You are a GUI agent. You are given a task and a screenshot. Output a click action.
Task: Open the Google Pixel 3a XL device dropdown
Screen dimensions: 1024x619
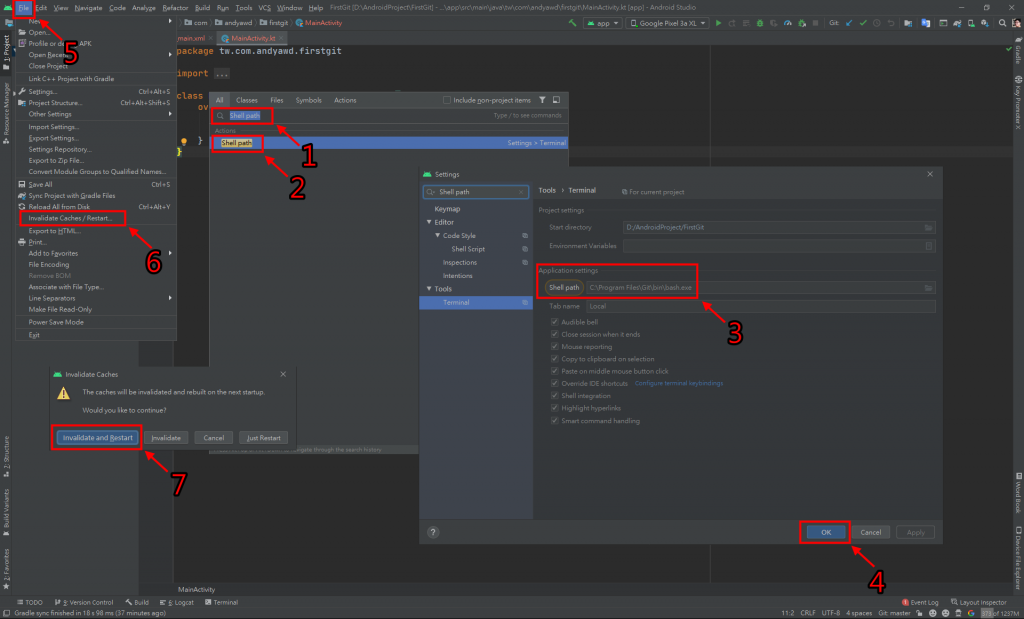667,23
